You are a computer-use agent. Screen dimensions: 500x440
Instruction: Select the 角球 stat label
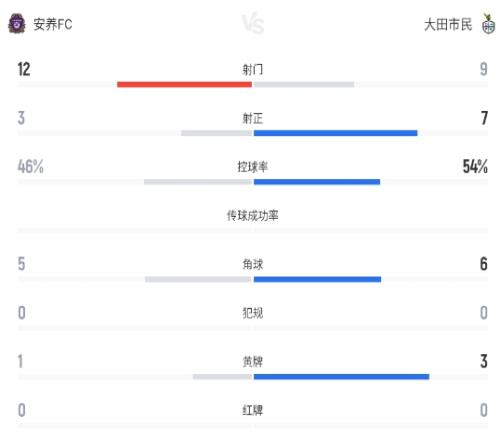[x=253, y=264]
